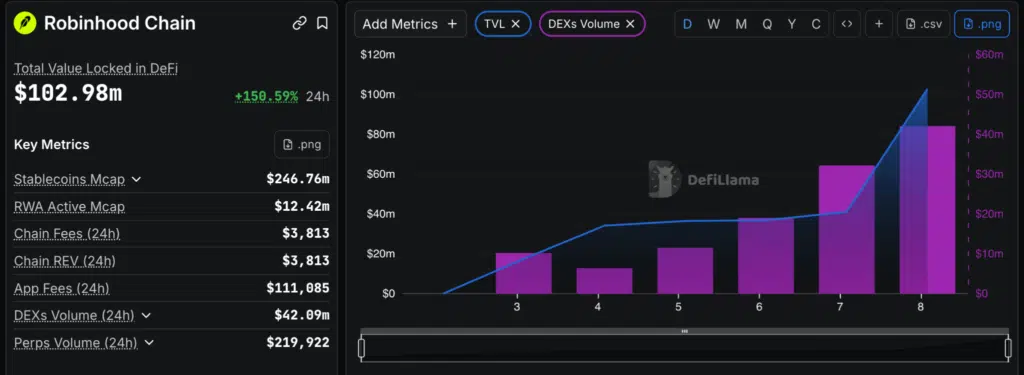The image size is (1024, 375).
Task: Click the Total Value Locked in DeFi label
Action: point(96,68)
